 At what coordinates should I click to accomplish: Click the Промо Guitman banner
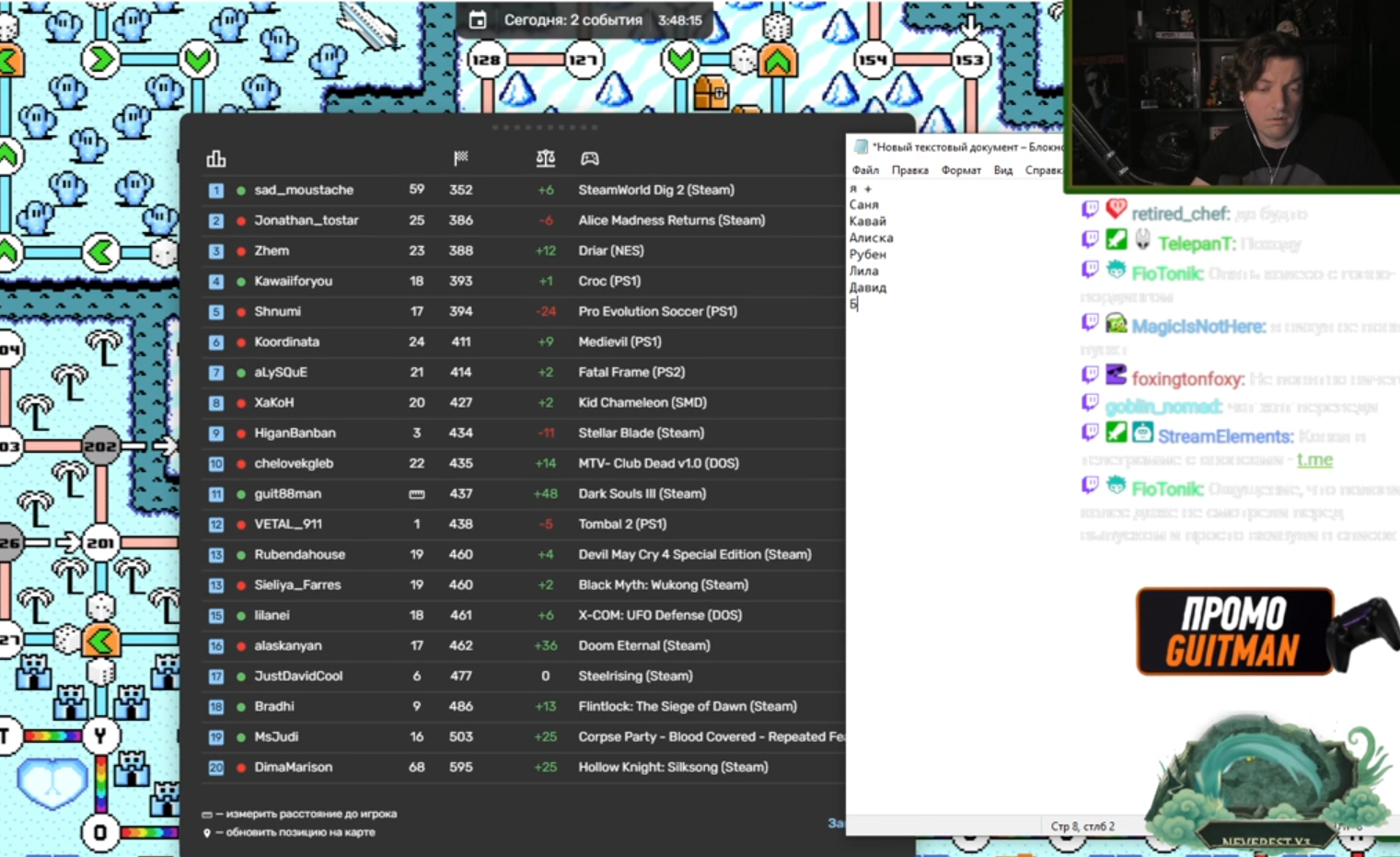1235,631
